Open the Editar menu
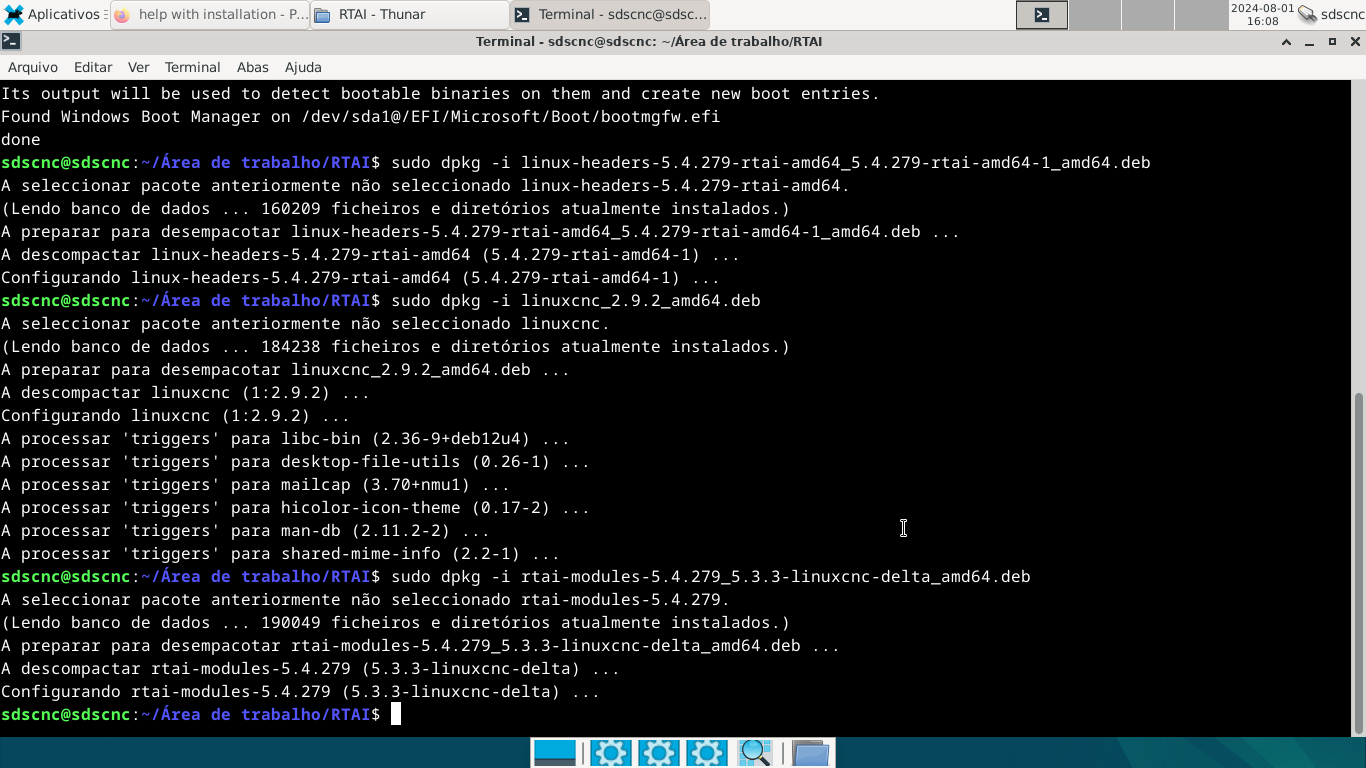This screenshot has height=768, width=1366. [93, 67]
